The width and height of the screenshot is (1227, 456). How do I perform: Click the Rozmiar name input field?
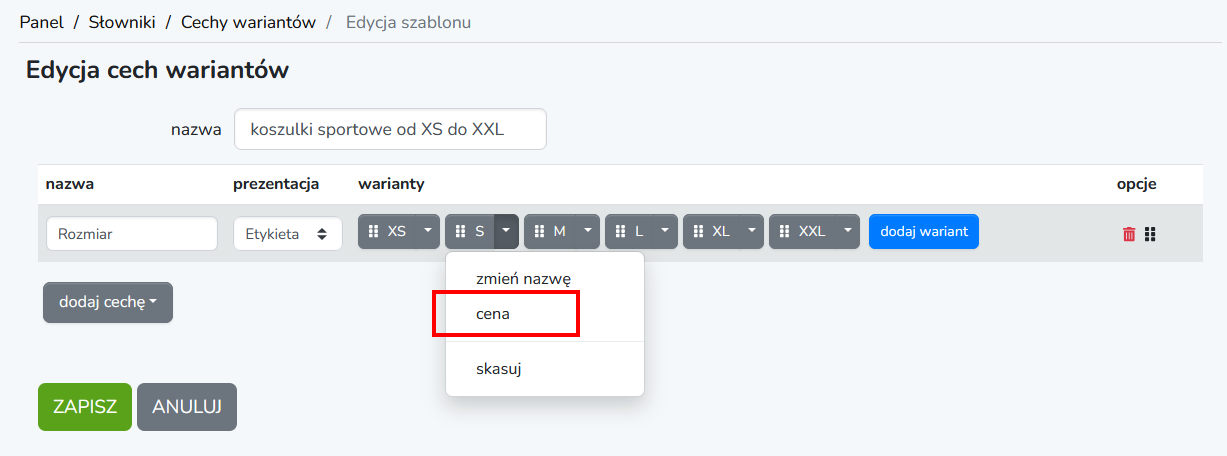click(x=132, y=233)
